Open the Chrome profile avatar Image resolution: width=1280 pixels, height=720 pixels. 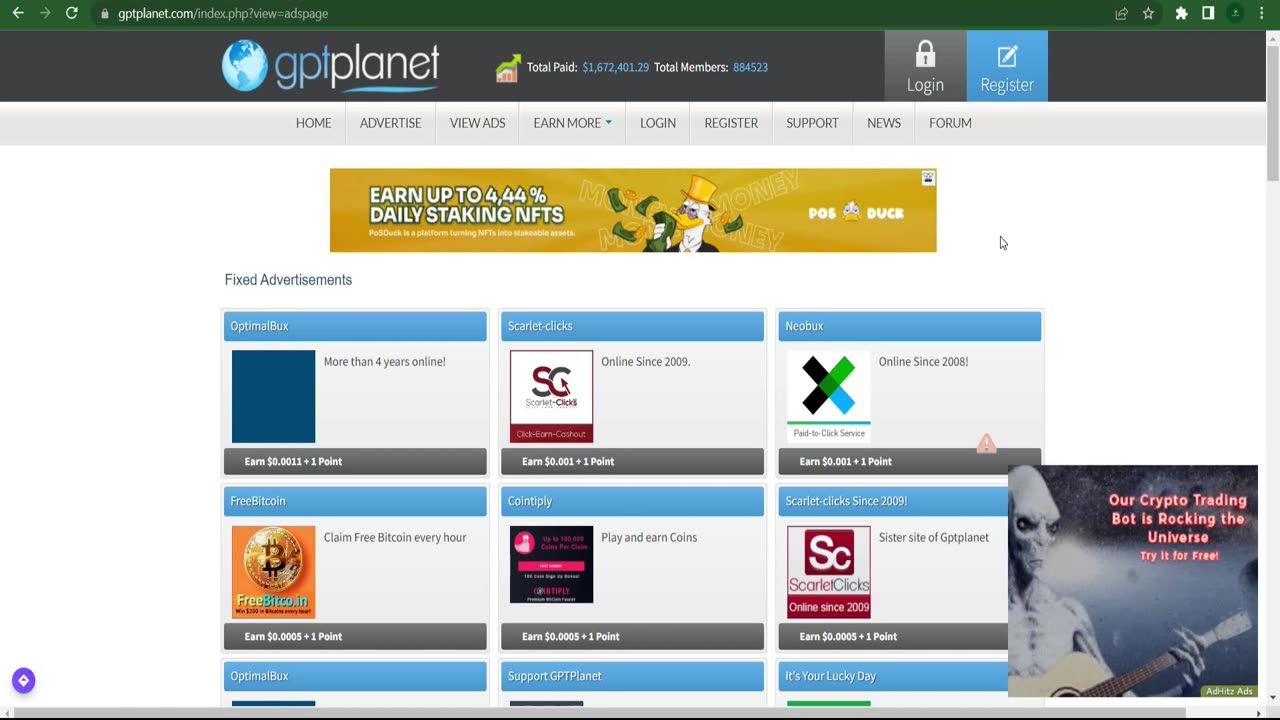click(x=1236, y=13)
